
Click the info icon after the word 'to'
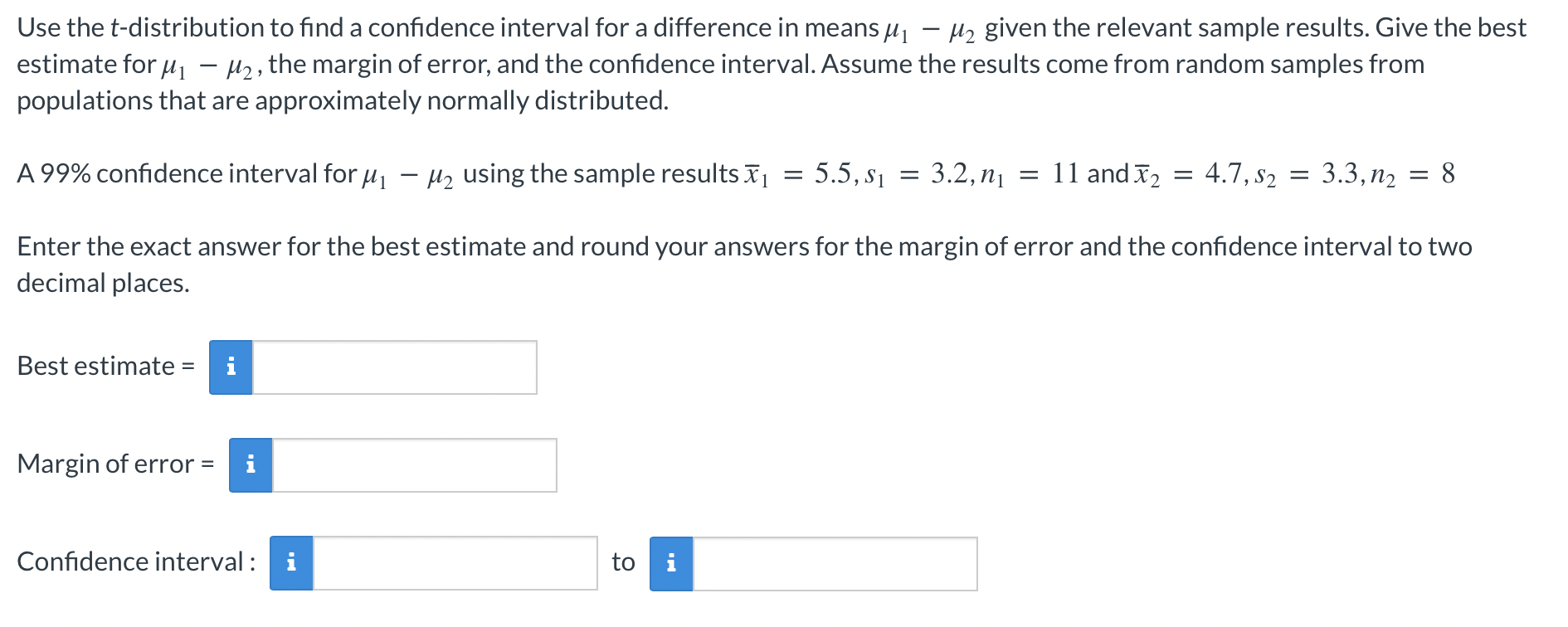[671, 563]
